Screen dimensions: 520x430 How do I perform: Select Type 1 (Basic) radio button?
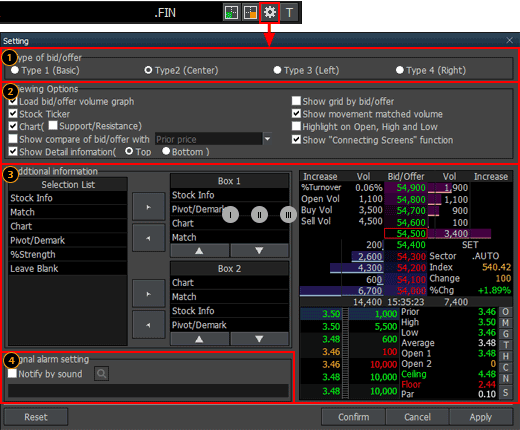pos(15,70)
